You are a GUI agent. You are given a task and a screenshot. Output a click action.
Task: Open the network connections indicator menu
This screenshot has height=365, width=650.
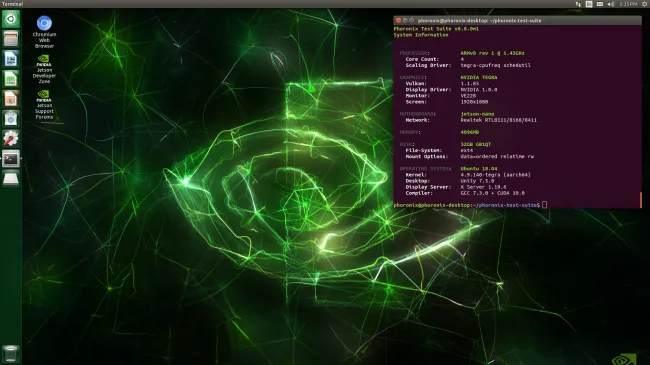coord(578,4)
